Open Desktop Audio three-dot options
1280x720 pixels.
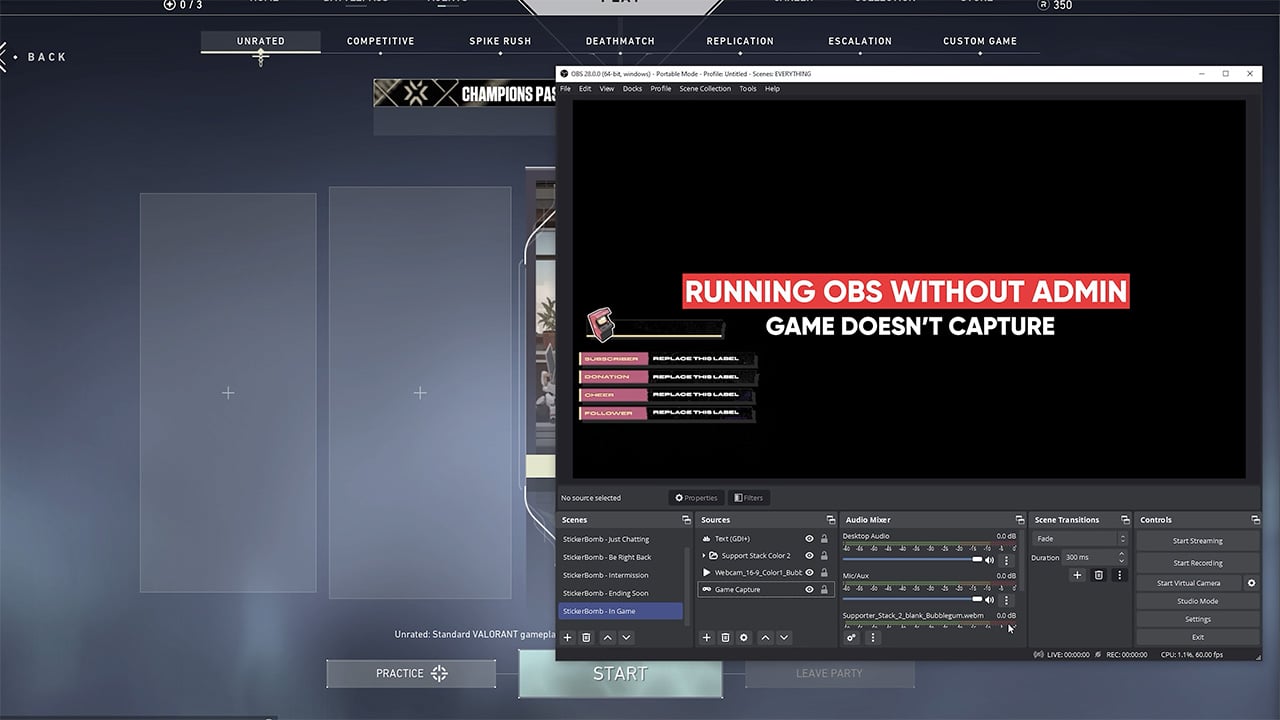(x=1006, y=560)
